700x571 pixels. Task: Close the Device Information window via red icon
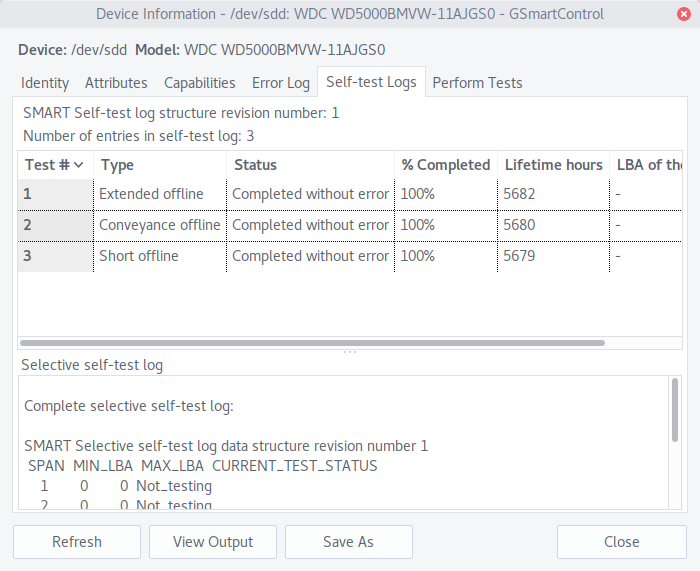tap(683, 14)
